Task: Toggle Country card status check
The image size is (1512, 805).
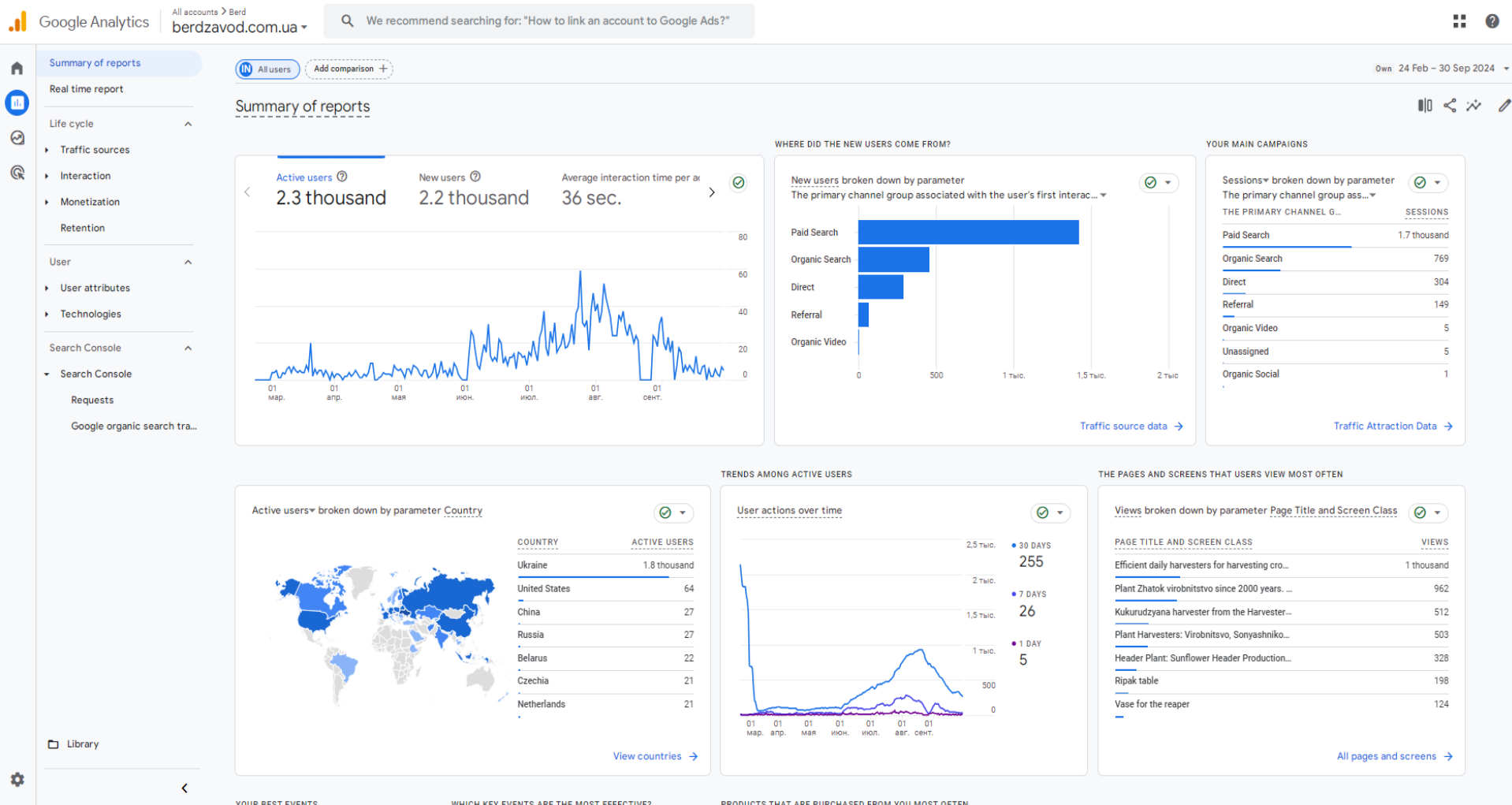Action: coord(665,512)
